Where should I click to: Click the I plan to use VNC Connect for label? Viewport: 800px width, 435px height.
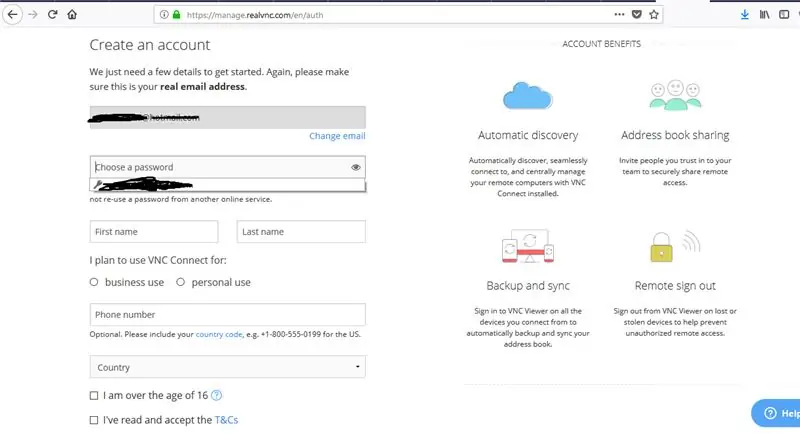158,260
